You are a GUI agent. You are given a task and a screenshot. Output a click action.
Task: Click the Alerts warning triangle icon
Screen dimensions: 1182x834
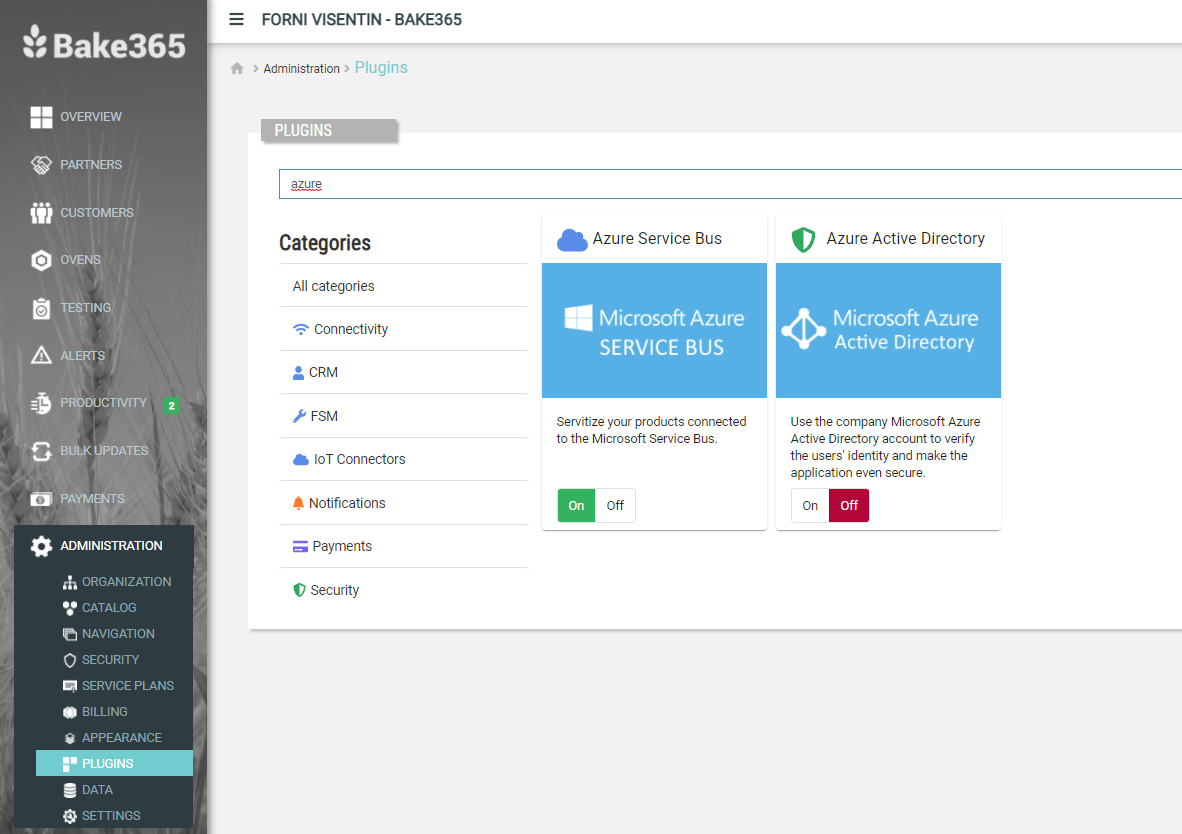[41, 355]
